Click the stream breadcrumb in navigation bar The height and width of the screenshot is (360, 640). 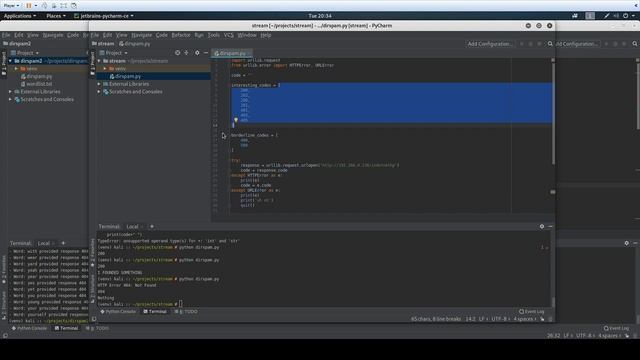click(103, 44)
